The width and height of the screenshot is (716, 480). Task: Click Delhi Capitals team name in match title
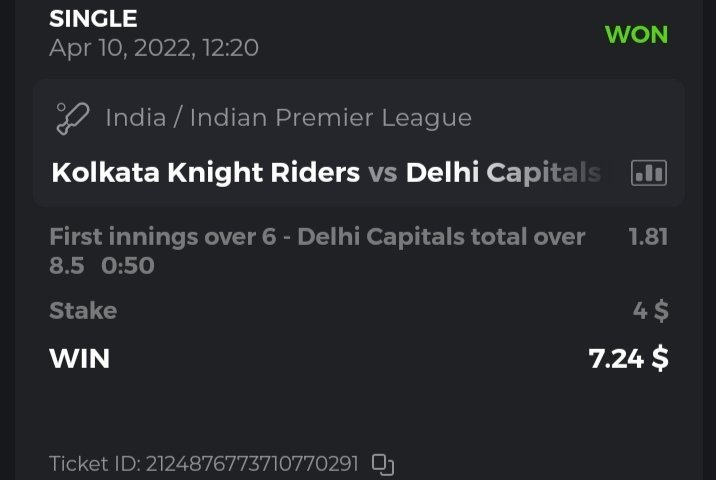pos(502,173)
